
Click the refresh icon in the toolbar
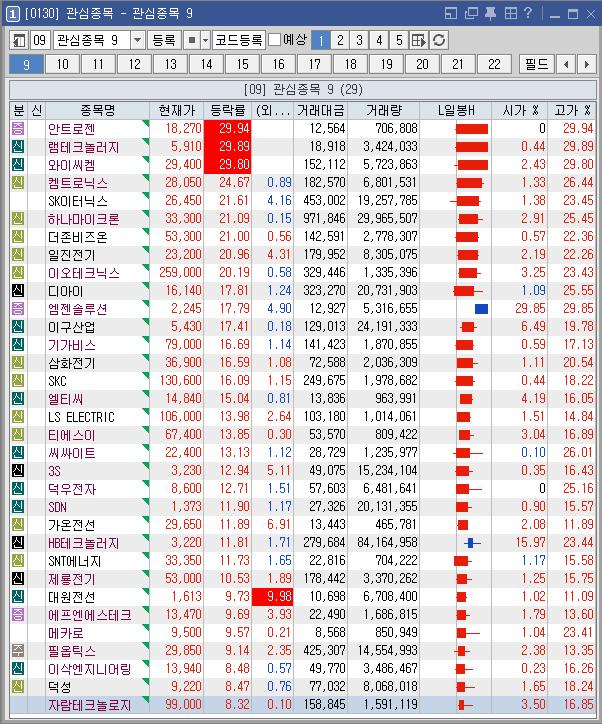pos(439,40)
